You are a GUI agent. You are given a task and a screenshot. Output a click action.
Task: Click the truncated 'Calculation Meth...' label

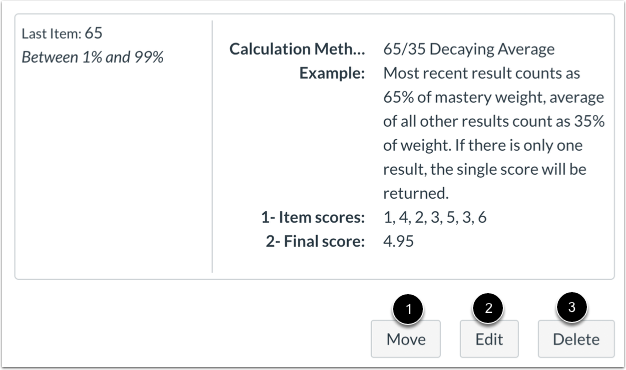pos(297,49)
